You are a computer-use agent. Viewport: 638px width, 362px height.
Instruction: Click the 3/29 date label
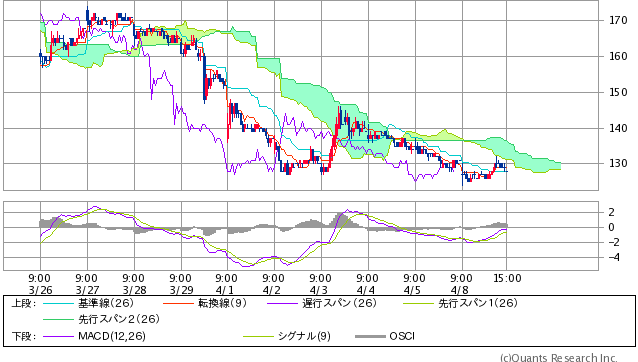click(x=181, y=290)
